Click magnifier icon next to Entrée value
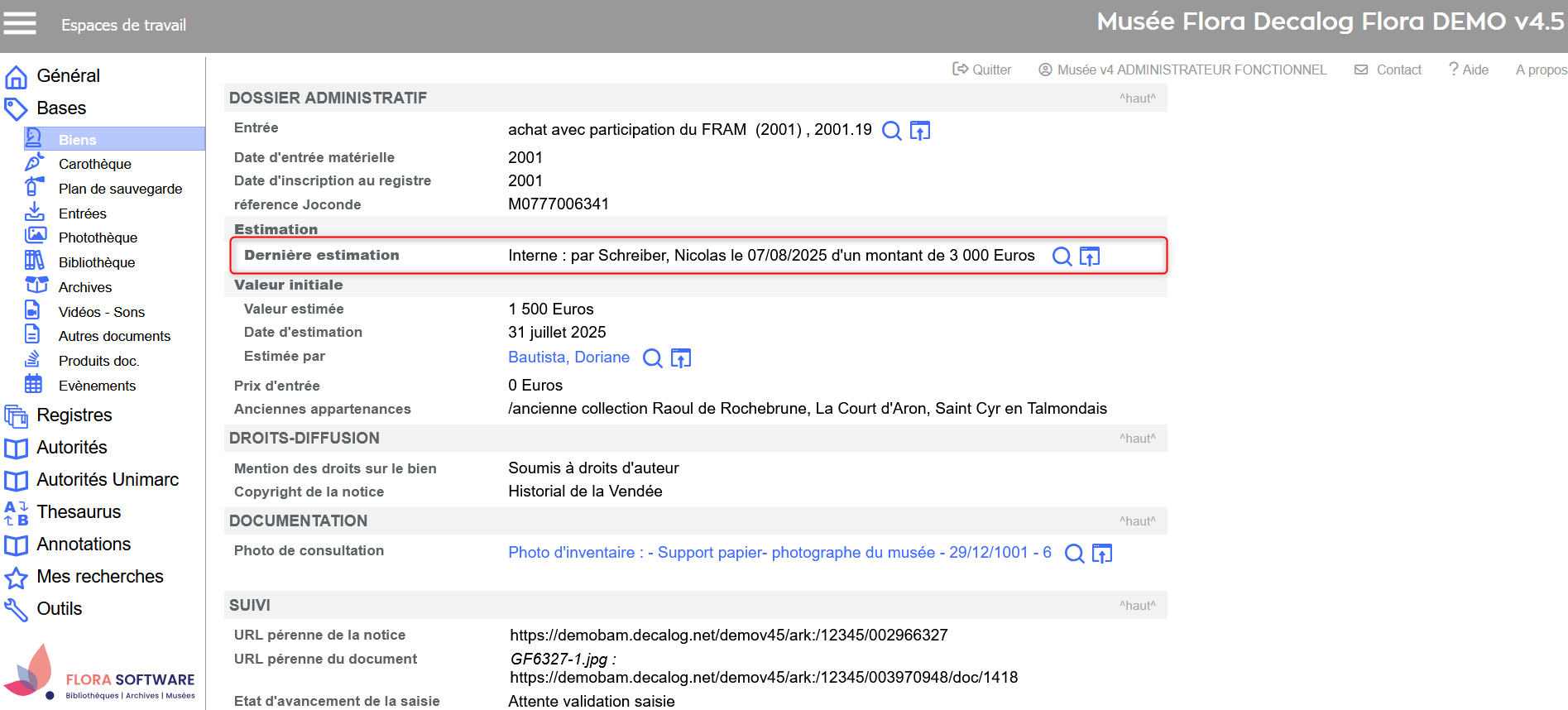Screen dimensions: 1568x710 click(x=891, y=131)
